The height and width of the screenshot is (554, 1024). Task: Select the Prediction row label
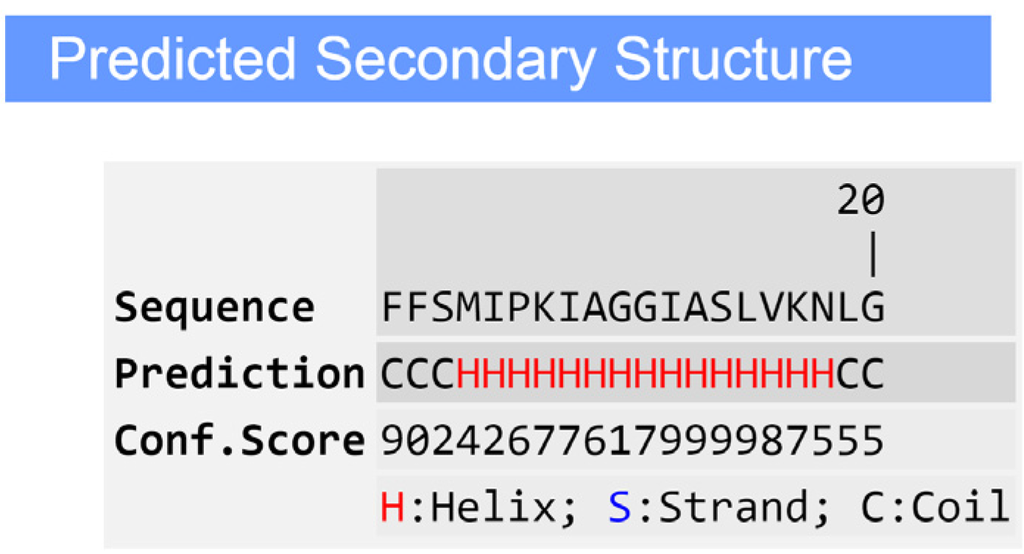pos(239,374)
